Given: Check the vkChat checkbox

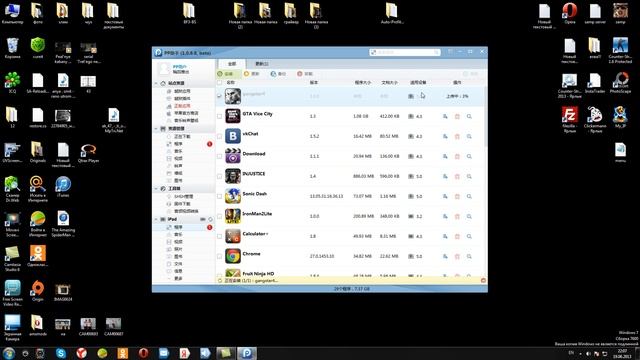Looking at the screenshot, I should click(220, 136).
